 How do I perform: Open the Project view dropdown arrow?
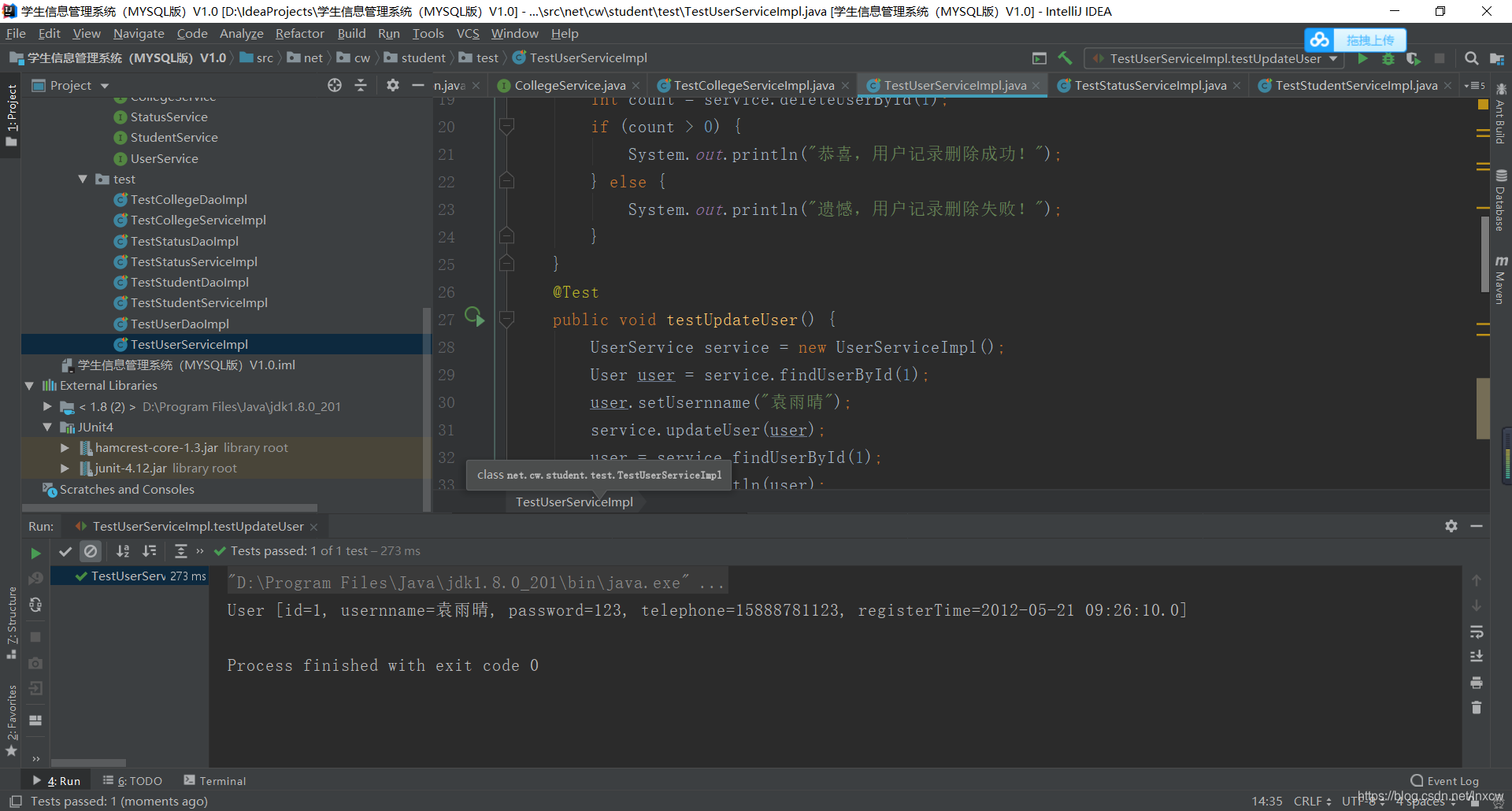pyautogui.click(x=105, y=86)
